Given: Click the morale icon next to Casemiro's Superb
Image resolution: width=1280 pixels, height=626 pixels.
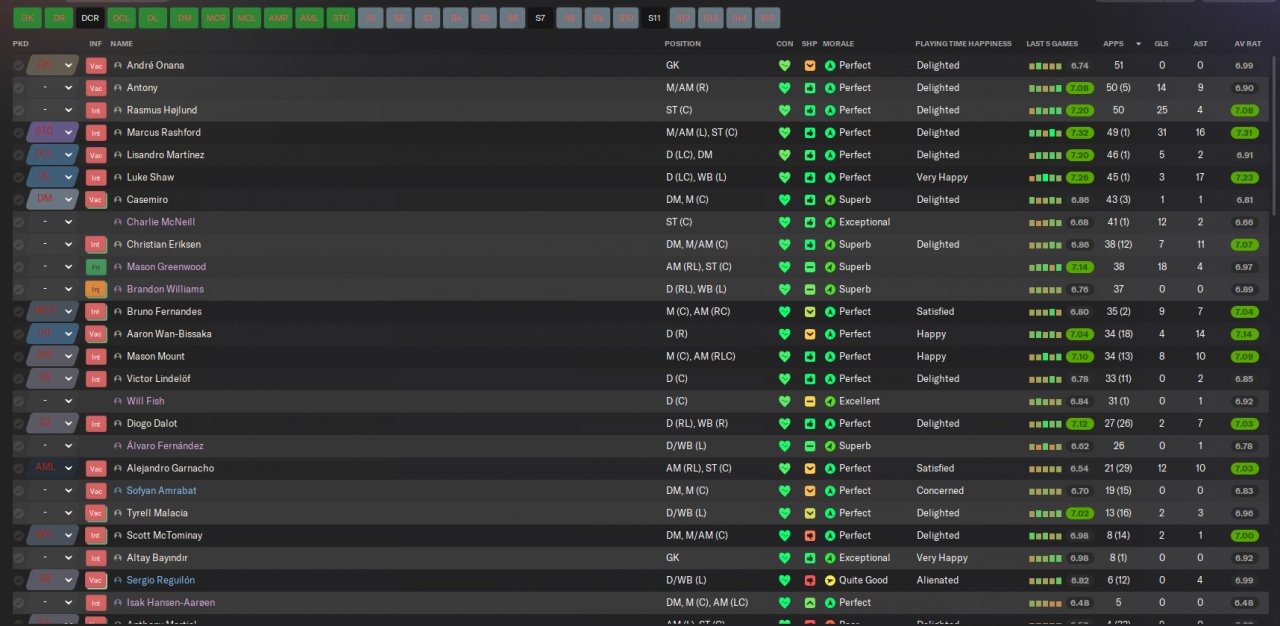Looking at the screenshot, I should [830, 200].
